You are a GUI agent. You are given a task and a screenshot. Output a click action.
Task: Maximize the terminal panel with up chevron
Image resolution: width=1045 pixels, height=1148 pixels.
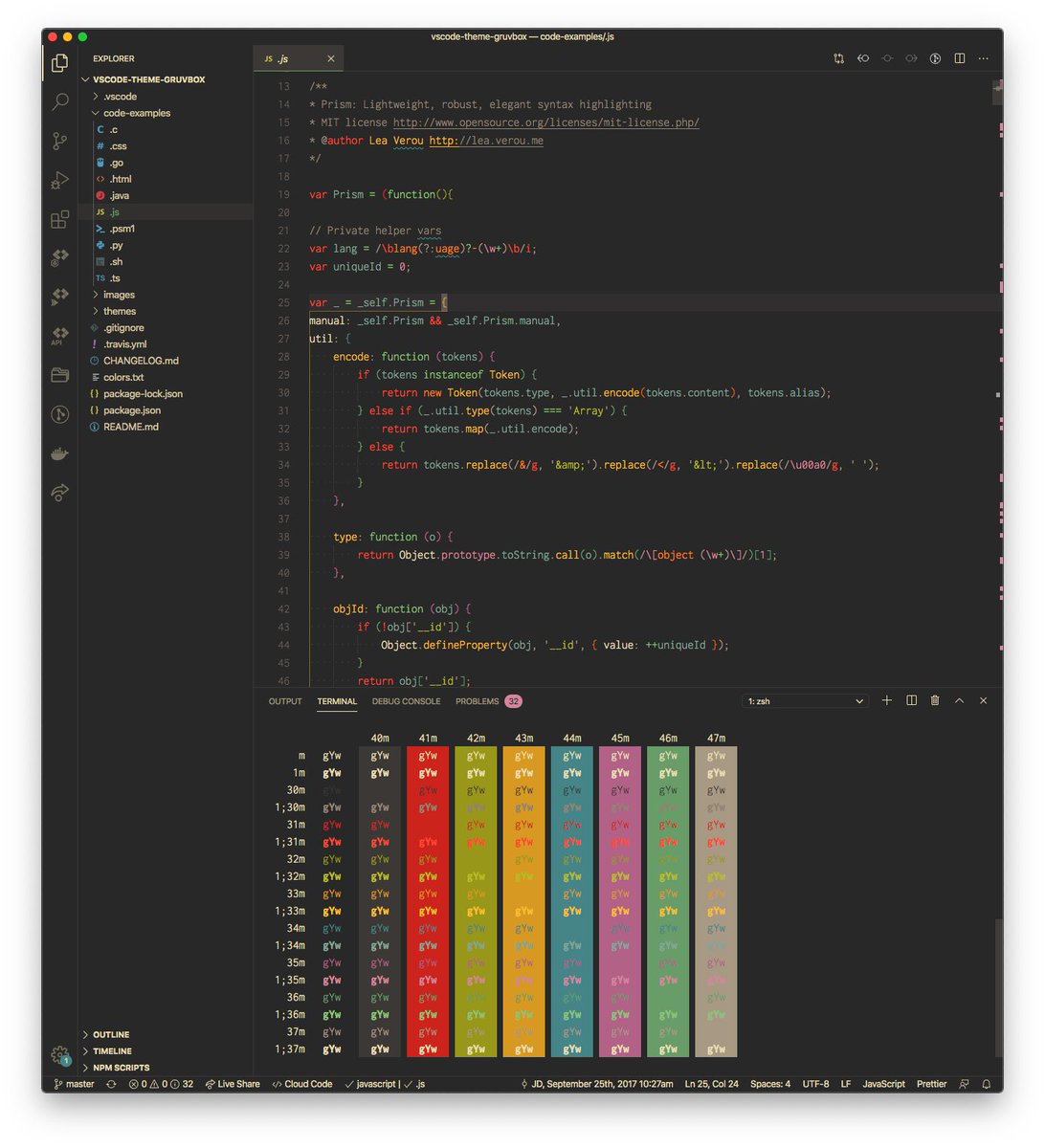[x=959, y=700]
